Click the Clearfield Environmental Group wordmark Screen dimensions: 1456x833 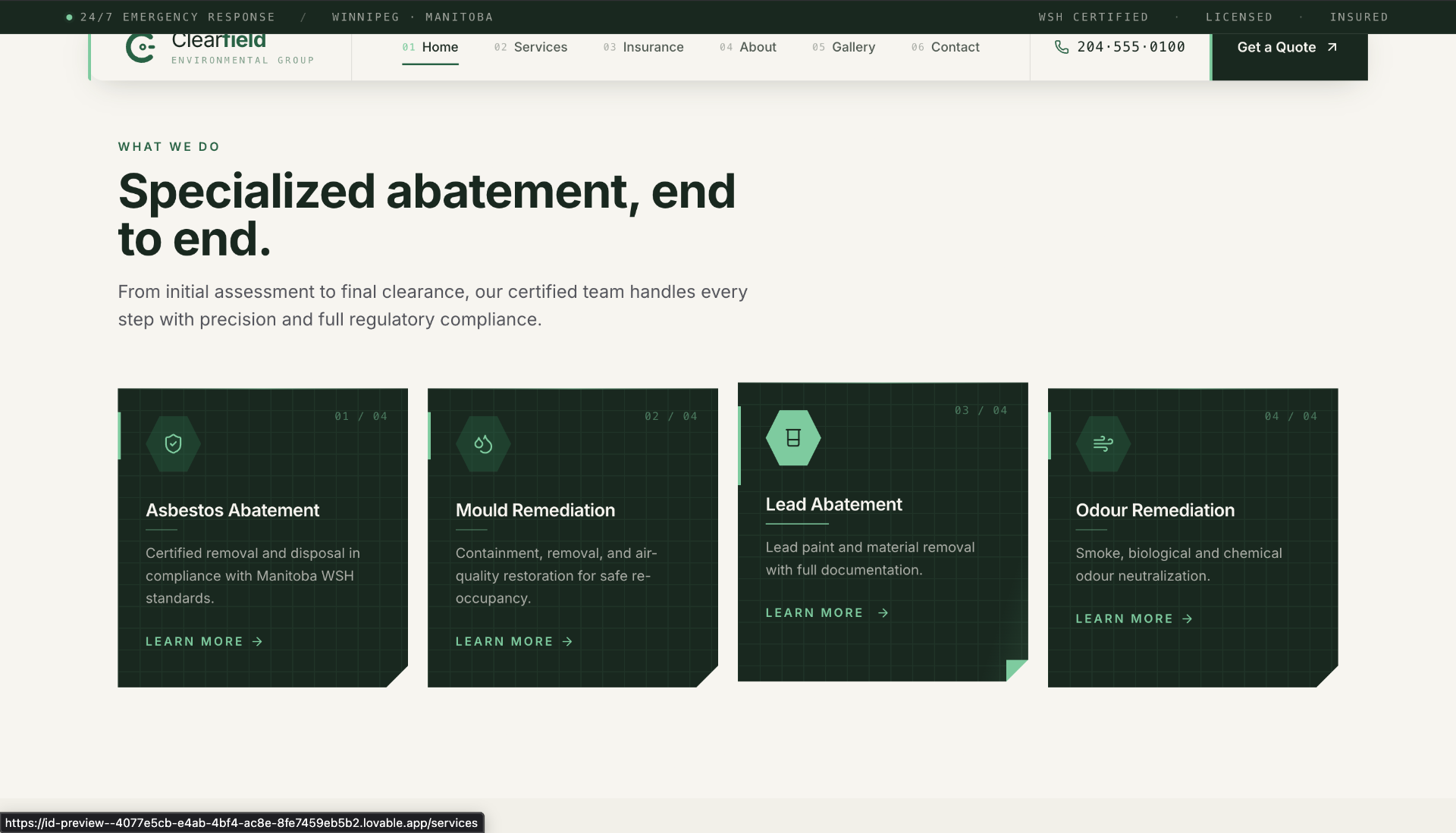point(243,49)
